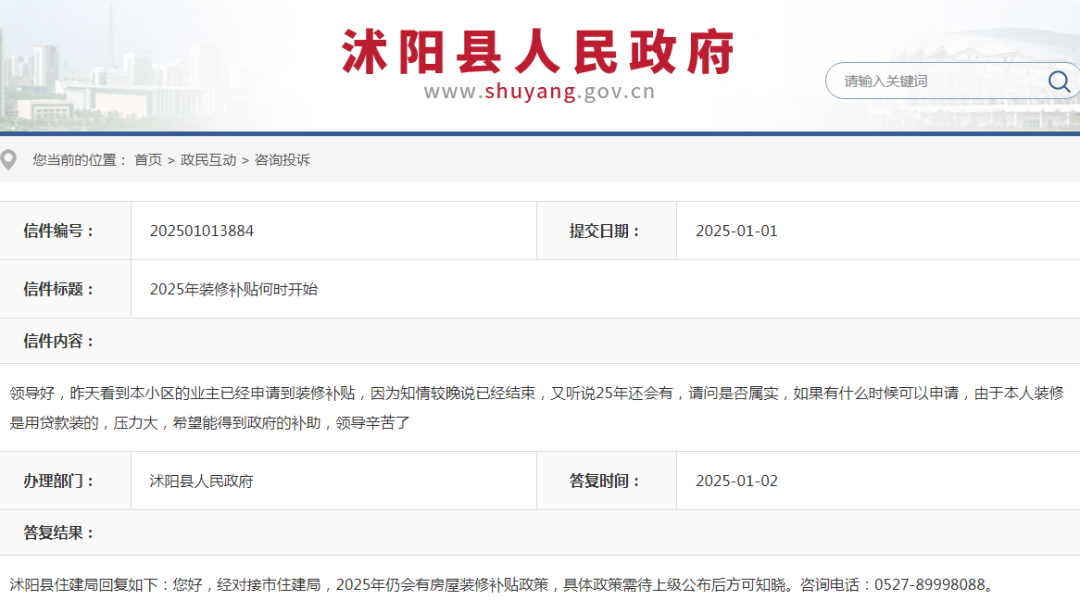Screen dimensions: 1080x613
Task: Open the 咨询投诉 breadcrumb link
Action: (282, 160)
